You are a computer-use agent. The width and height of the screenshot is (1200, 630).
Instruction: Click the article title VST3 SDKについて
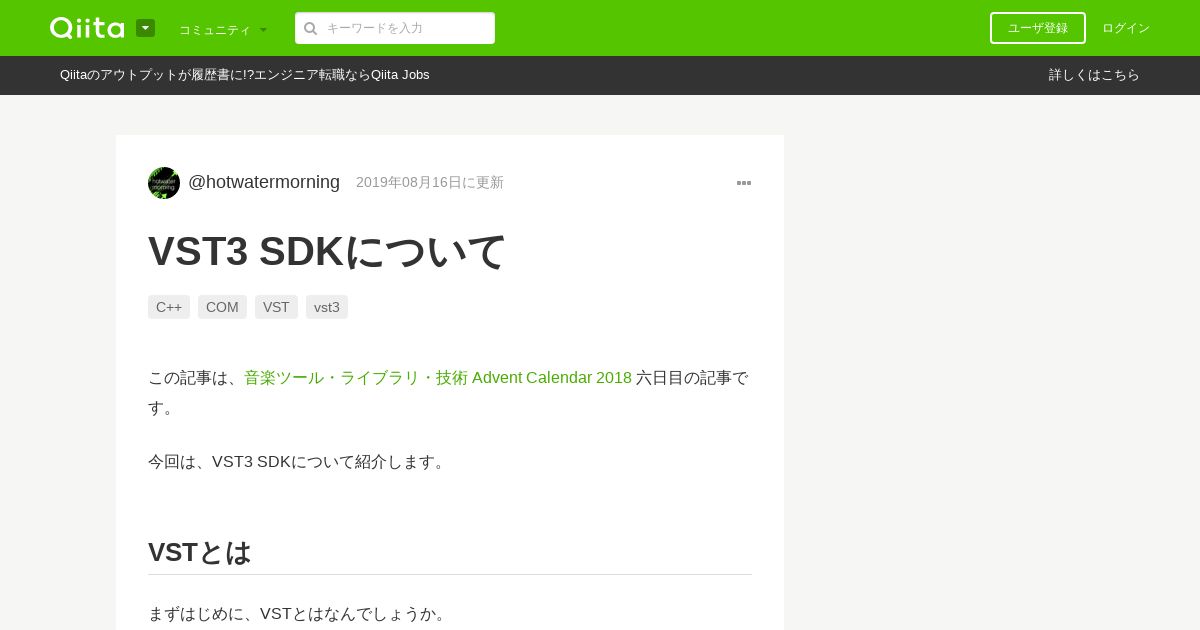pos(327,251)
